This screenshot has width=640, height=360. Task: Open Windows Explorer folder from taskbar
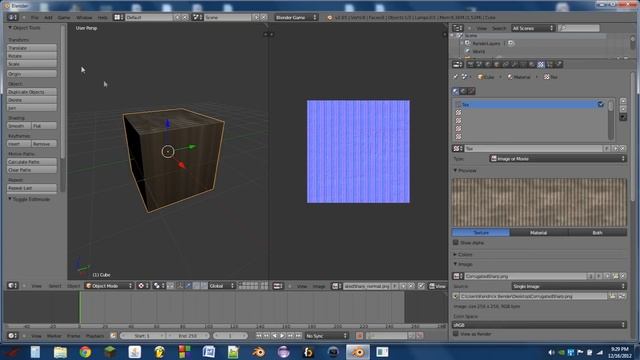[x=60, y=352]
